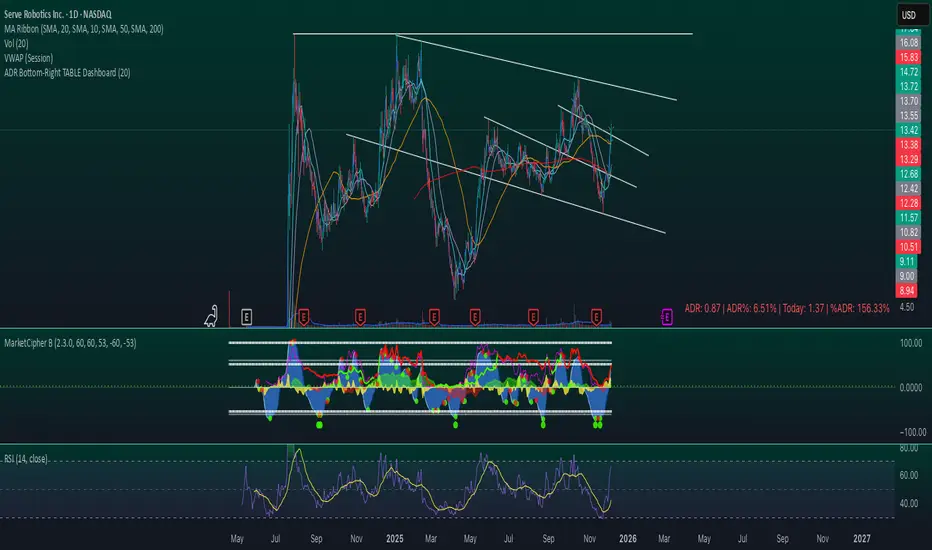Click the red 12.28 price label
The height and width of the screenshot is (550, 932).
pyautogui.click(x=908, y=203)
